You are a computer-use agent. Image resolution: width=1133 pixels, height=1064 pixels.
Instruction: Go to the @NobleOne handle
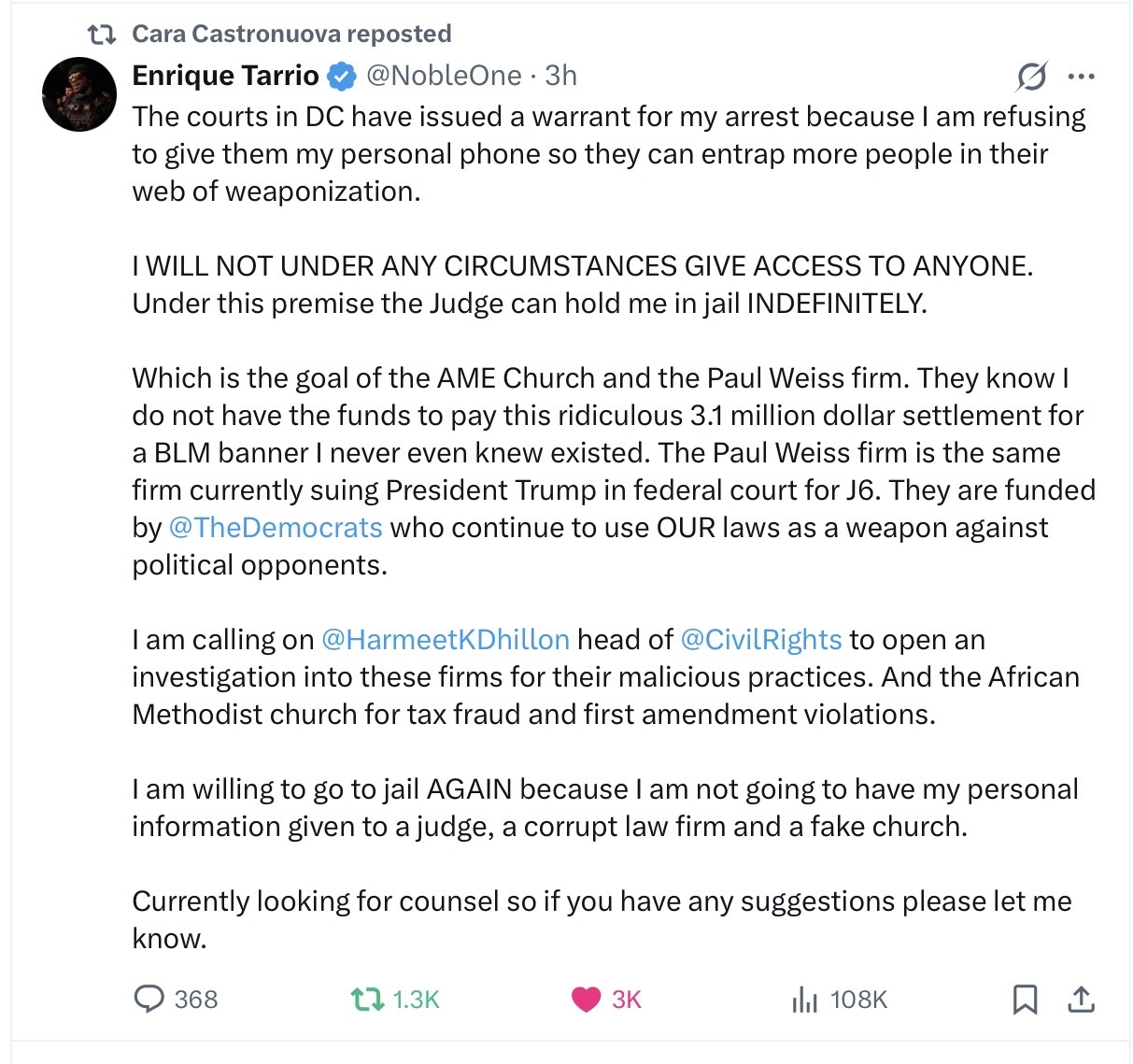[x=444, y=76]
